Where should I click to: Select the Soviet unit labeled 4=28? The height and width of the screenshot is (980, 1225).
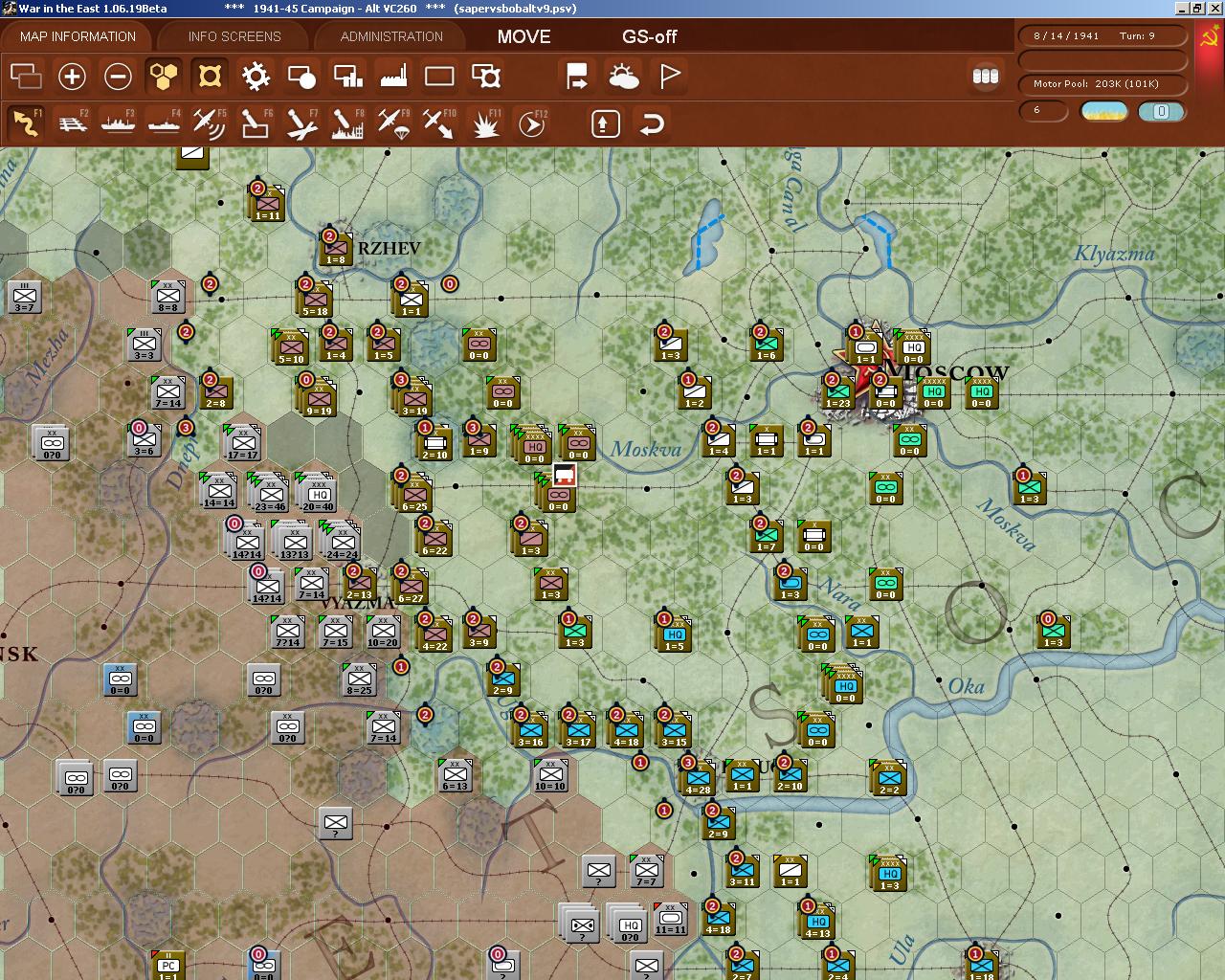(x=699, y=777)
